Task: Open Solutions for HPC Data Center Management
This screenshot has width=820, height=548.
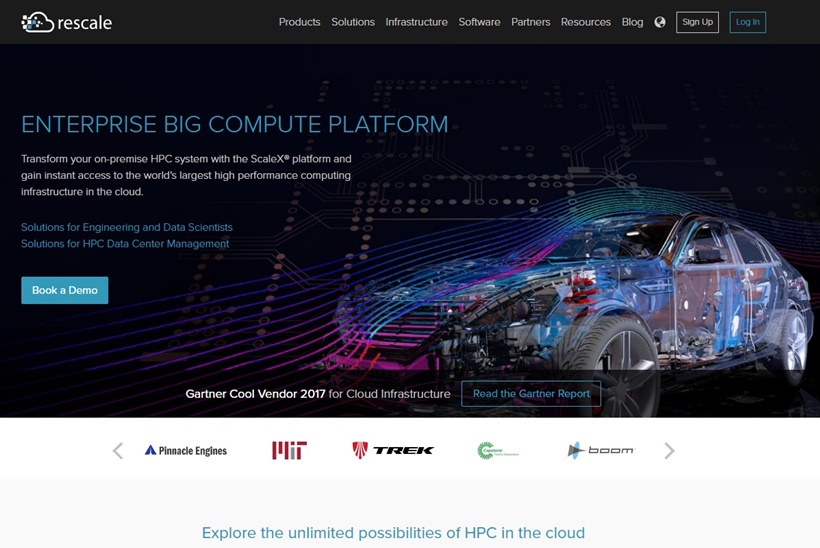Action: [x=125, y=244]
